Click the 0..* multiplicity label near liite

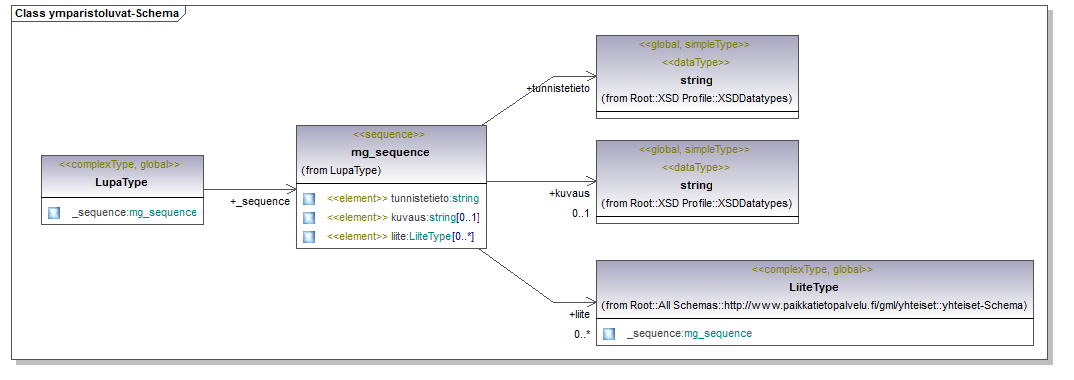pyautogui.click(x=582, y=335)
